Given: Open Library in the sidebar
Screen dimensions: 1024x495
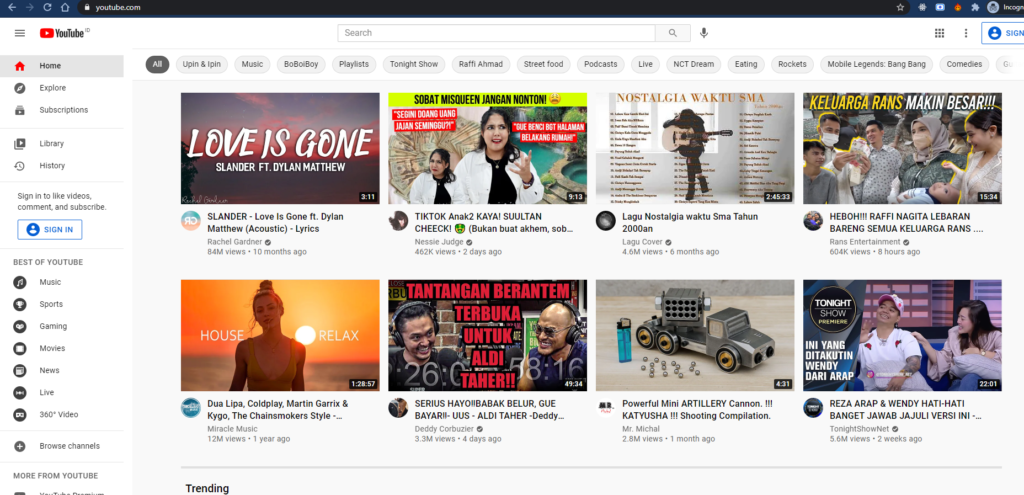Looking at the screenshot, I should coord(51,144).
